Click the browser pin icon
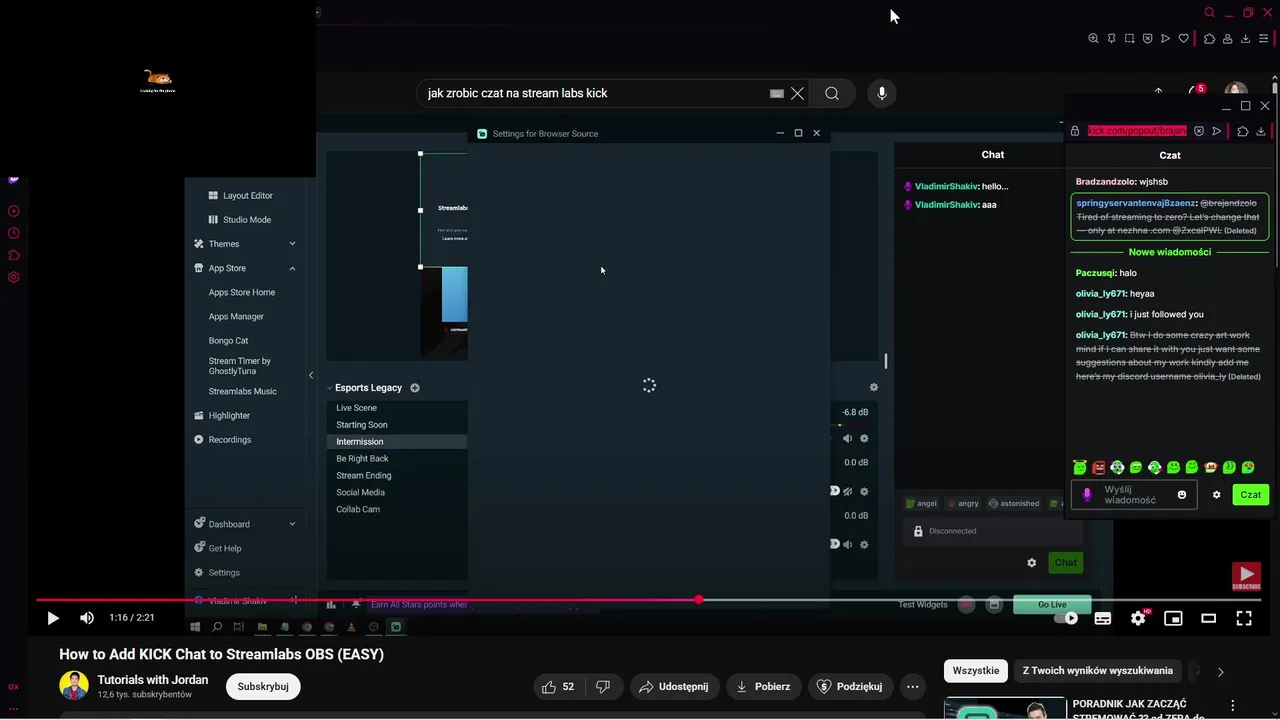This screenshot has height=720, width=1280. (1111, 39)
